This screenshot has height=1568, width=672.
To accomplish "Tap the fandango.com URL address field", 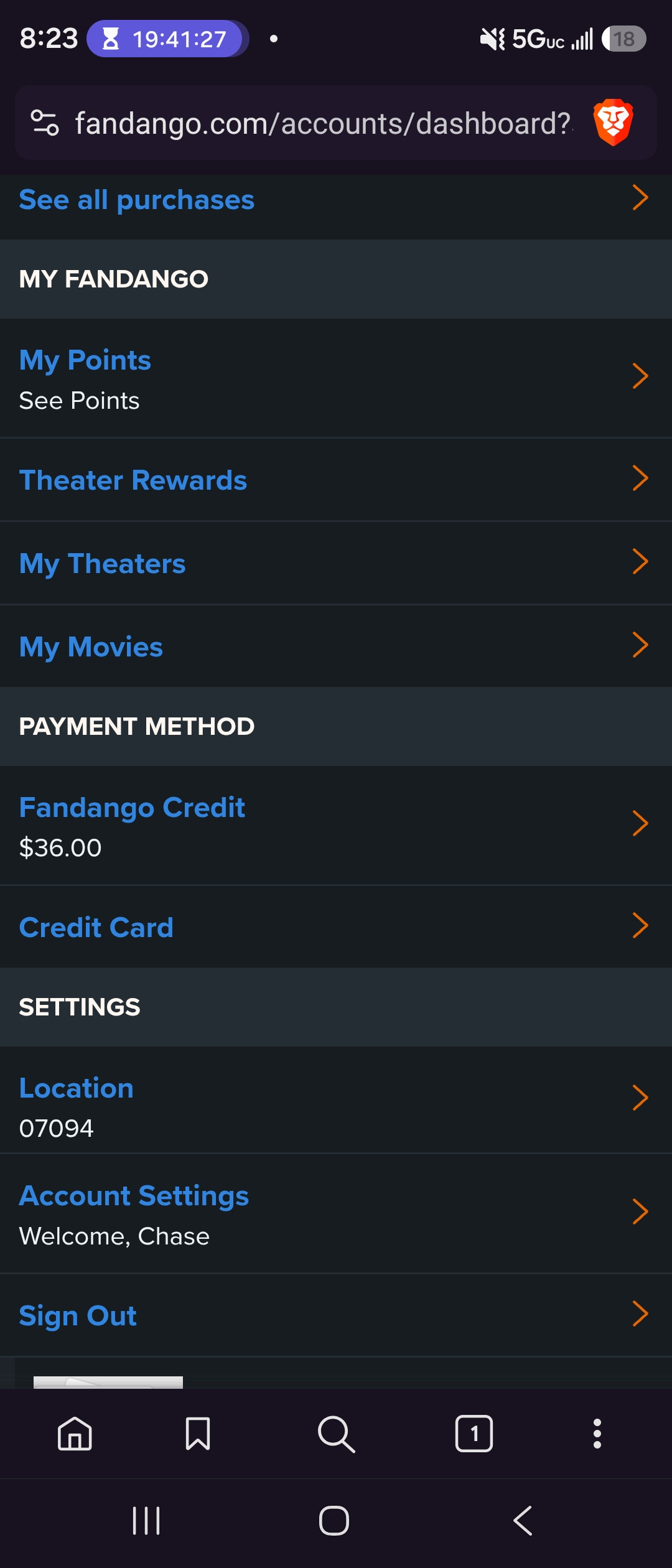I will click(323, 123).
